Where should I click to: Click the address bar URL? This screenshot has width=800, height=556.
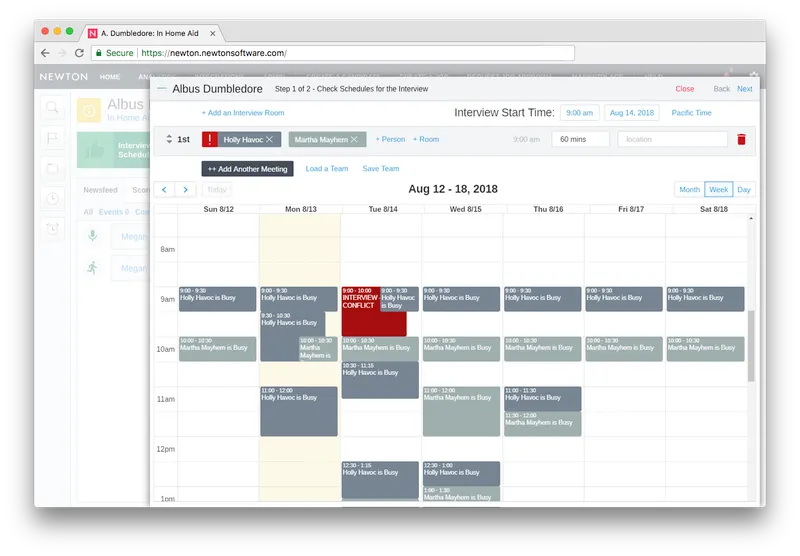(x=214, y=53)
